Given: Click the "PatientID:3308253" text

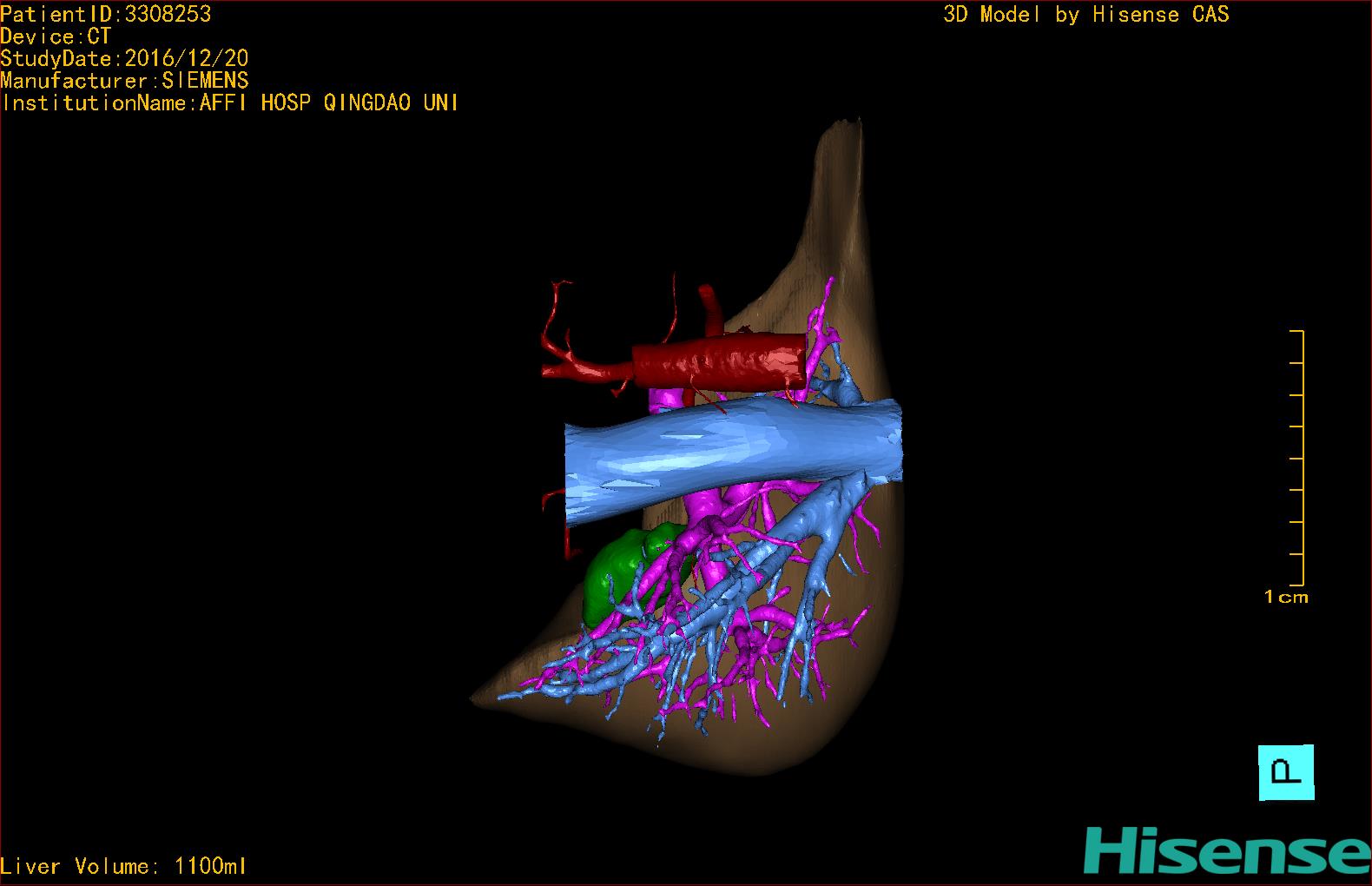Looking at the screenshot, I should [106, 14].
